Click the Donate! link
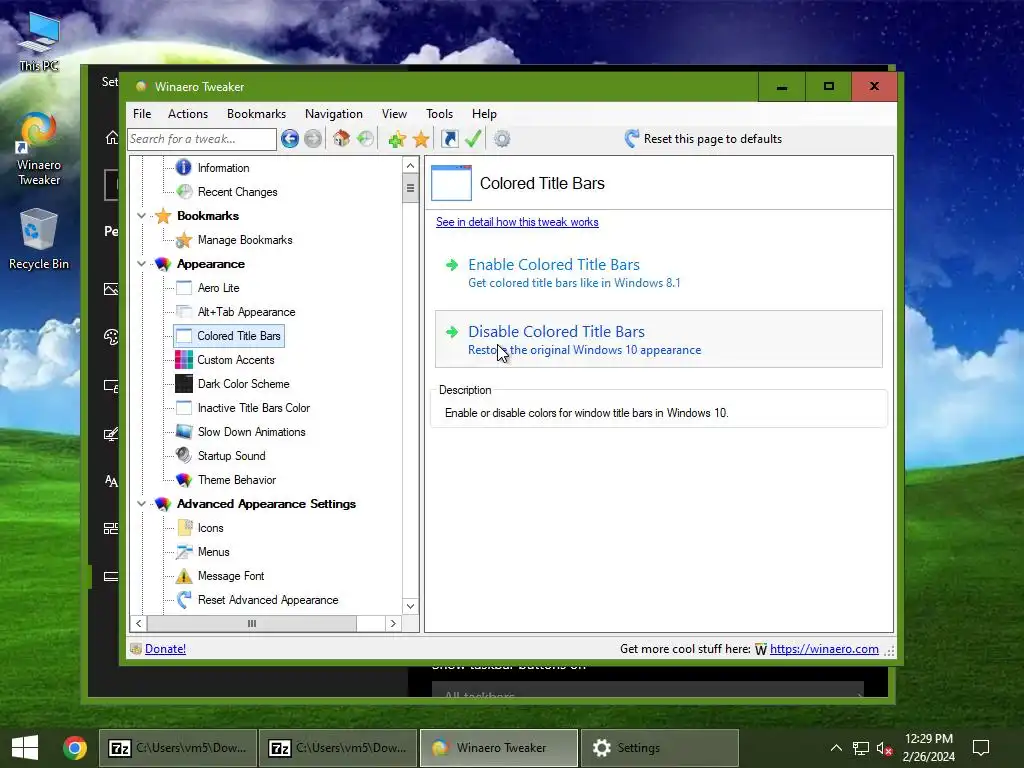The image size is (1024, 768). [165, 648]
